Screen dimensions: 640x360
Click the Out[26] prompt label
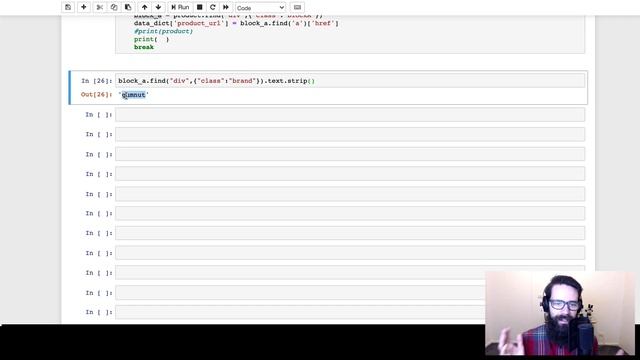click(96, 95)
